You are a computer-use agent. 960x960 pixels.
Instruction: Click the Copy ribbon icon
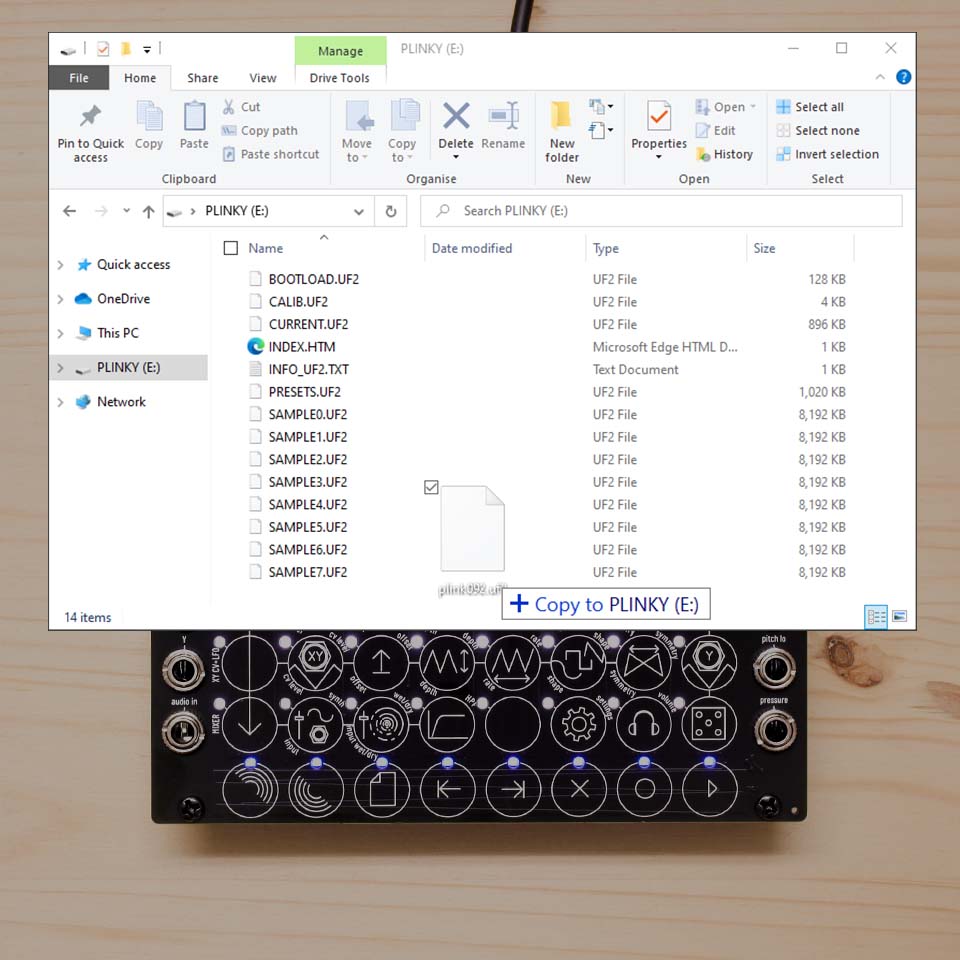click(x=149, y=116)
